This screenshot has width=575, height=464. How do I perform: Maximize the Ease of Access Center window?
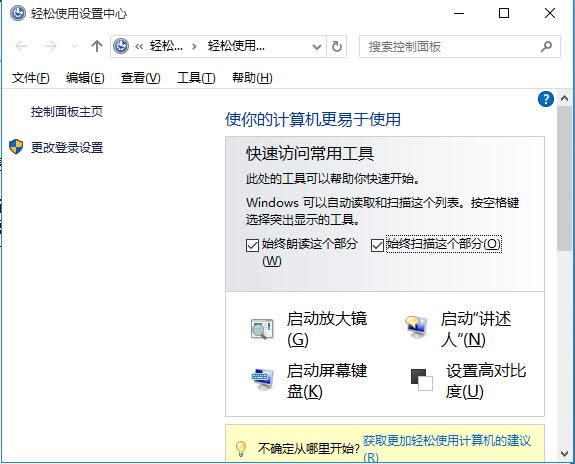504,14
